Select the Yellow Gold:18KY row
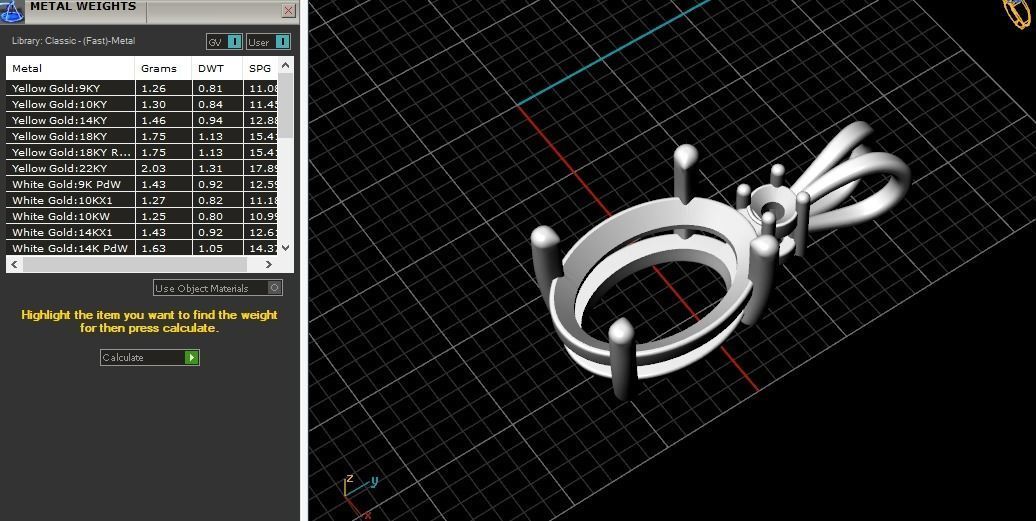Screen dimensions: 1036x521 [x=141, y=136]
